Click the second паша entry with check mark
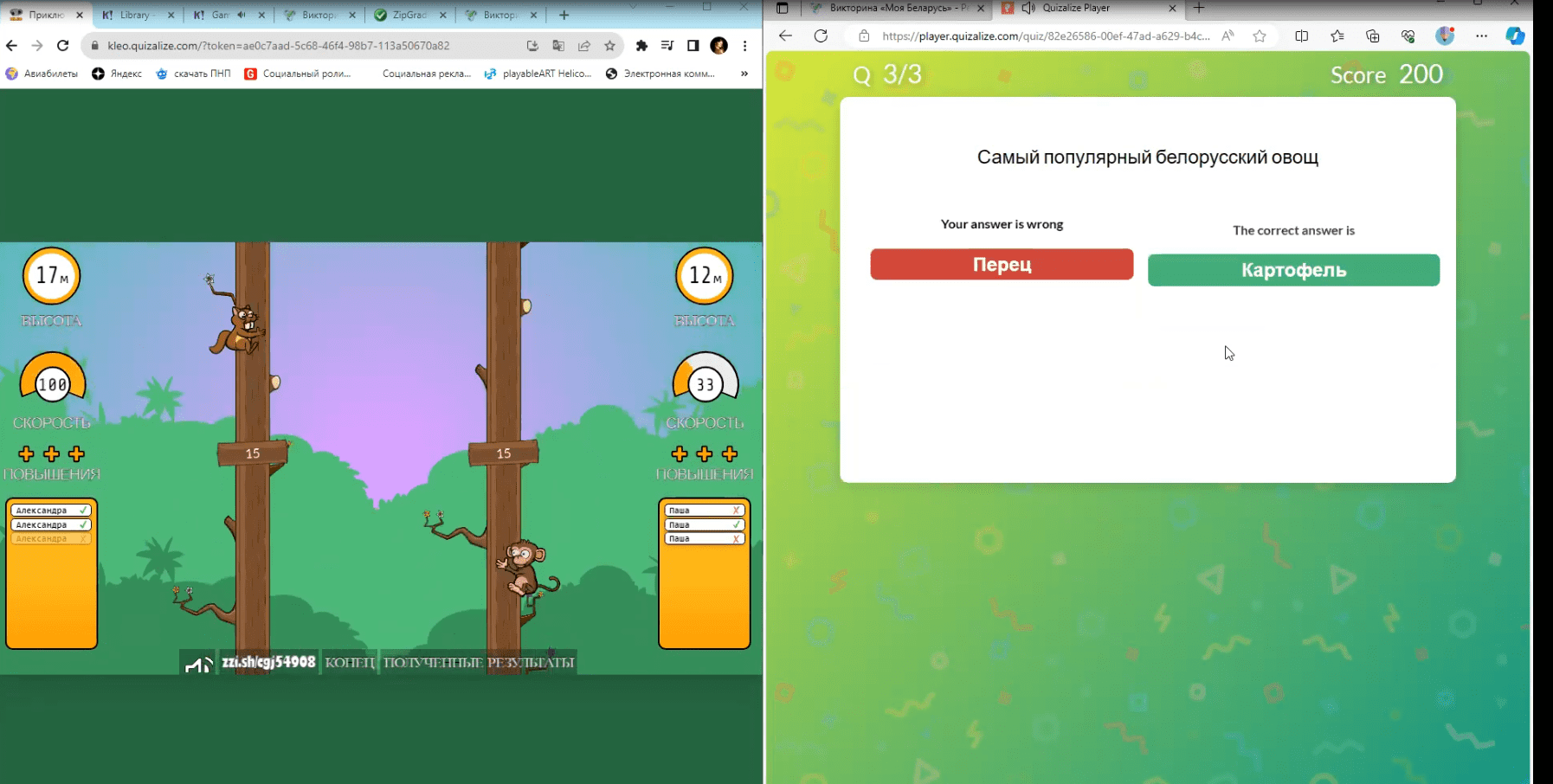This screenshot has height=784, width=1553. 704,524
